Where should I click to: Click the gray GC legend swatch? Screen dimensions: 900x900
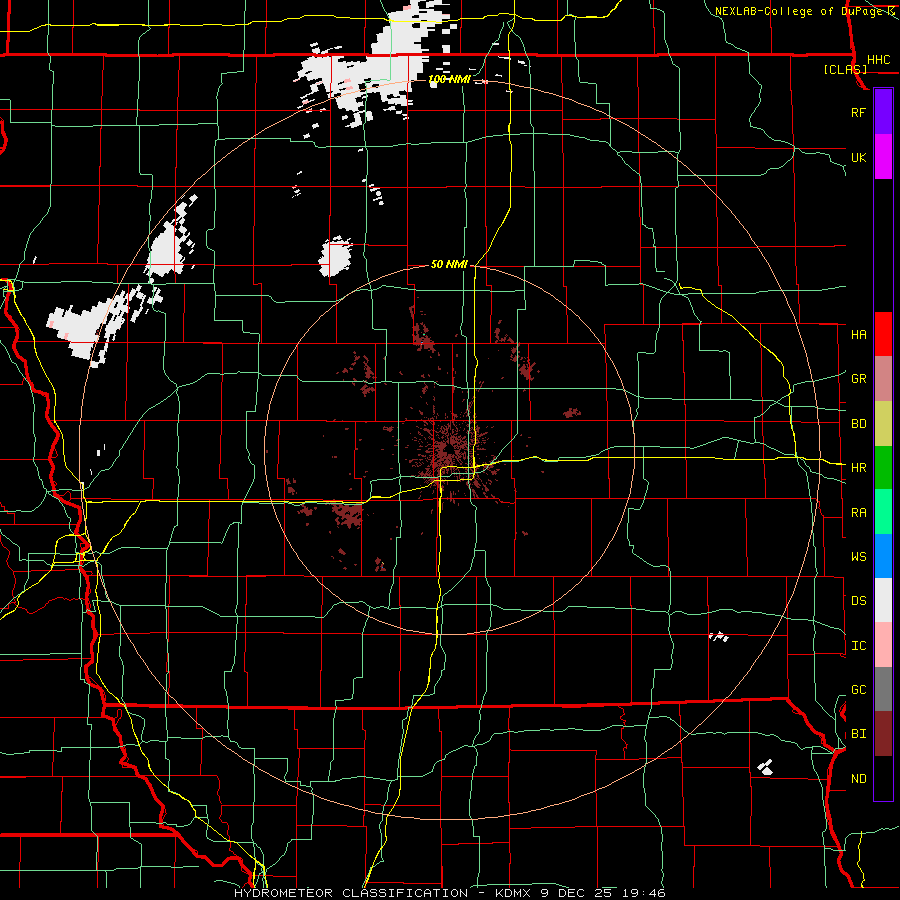click(x=883, y=689)
